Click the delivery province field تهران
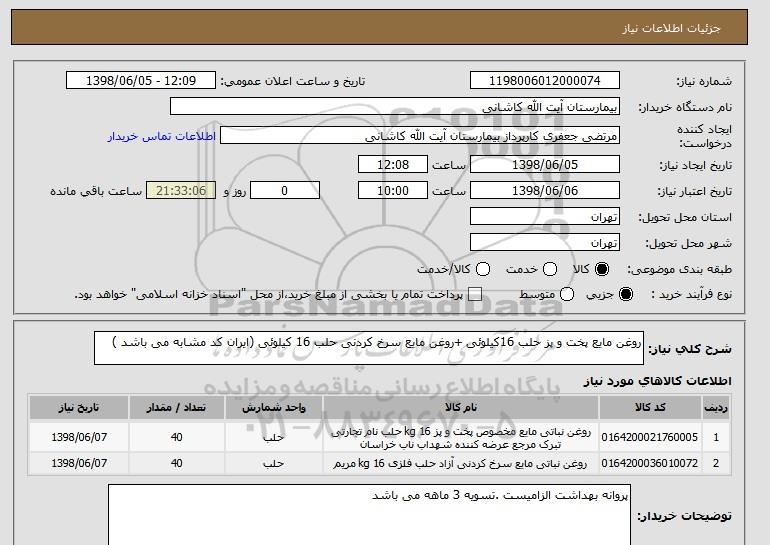This screenshot has height=545, width=770. click(x=545, y=217)
